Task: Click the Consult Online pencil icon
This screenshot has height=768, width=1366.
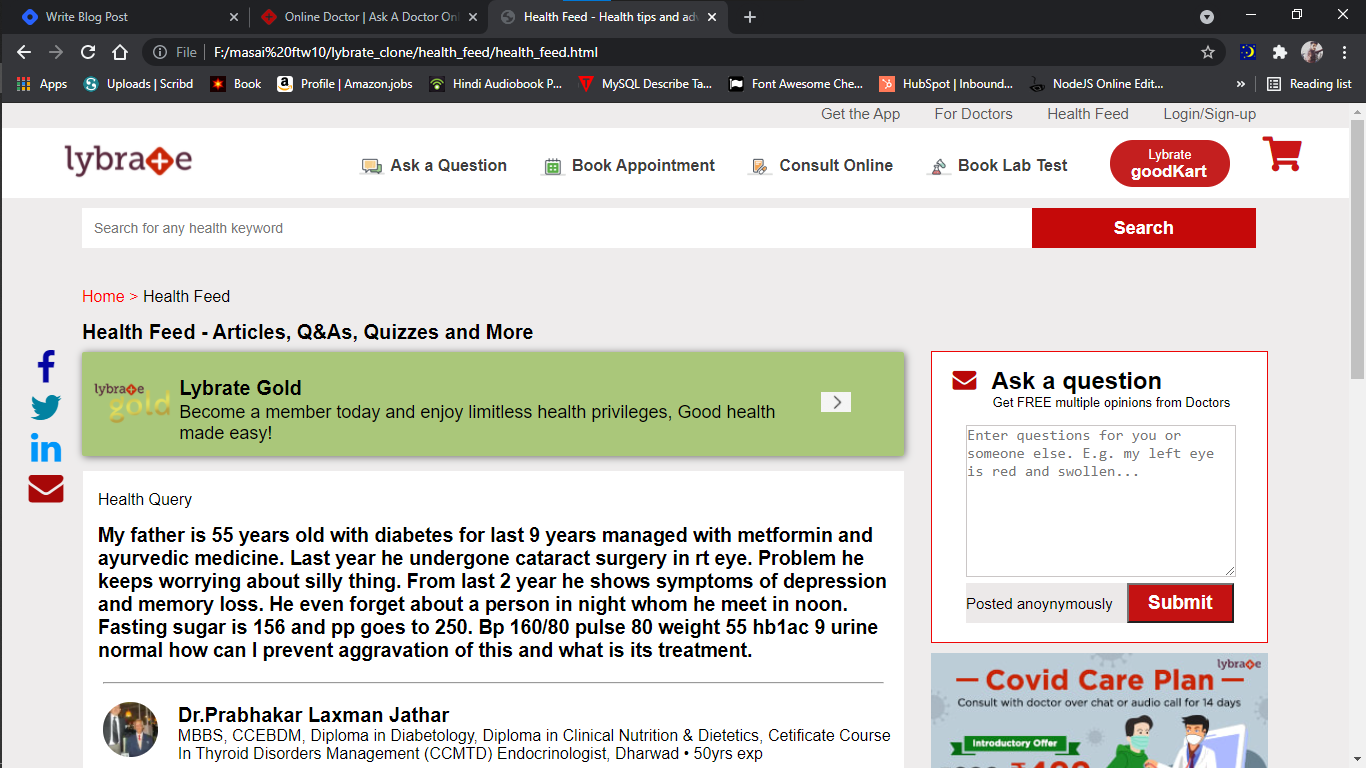Action: point(760,167)
